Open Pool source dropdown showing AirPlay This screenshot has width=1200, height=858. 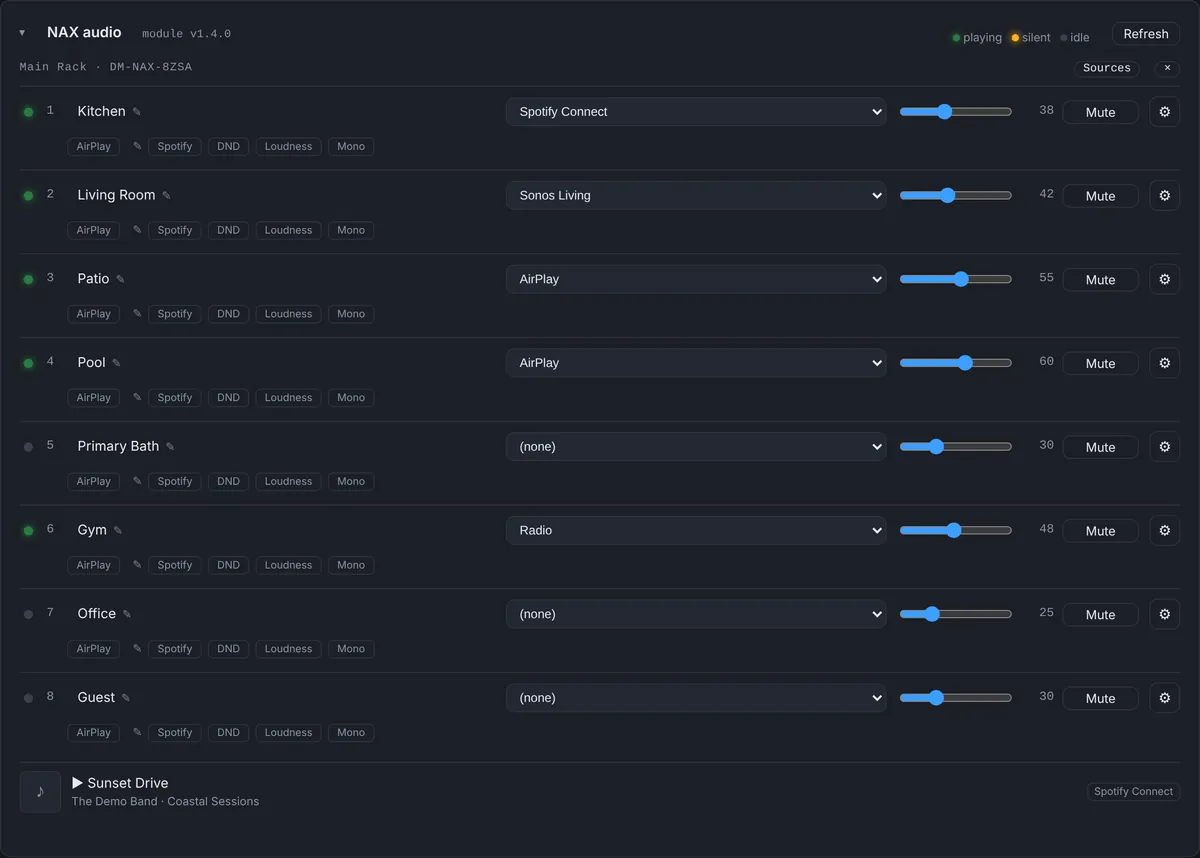696,363
